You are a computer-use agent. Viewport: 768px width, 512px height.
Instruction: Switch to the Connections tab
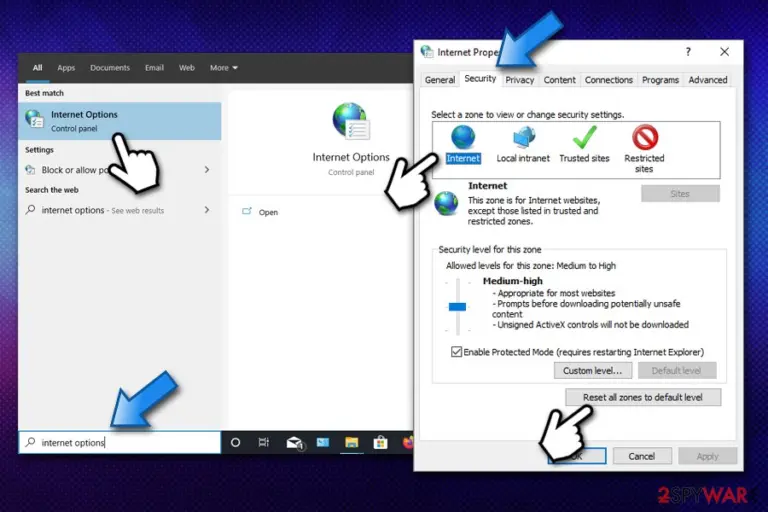[x=609, y=80]
